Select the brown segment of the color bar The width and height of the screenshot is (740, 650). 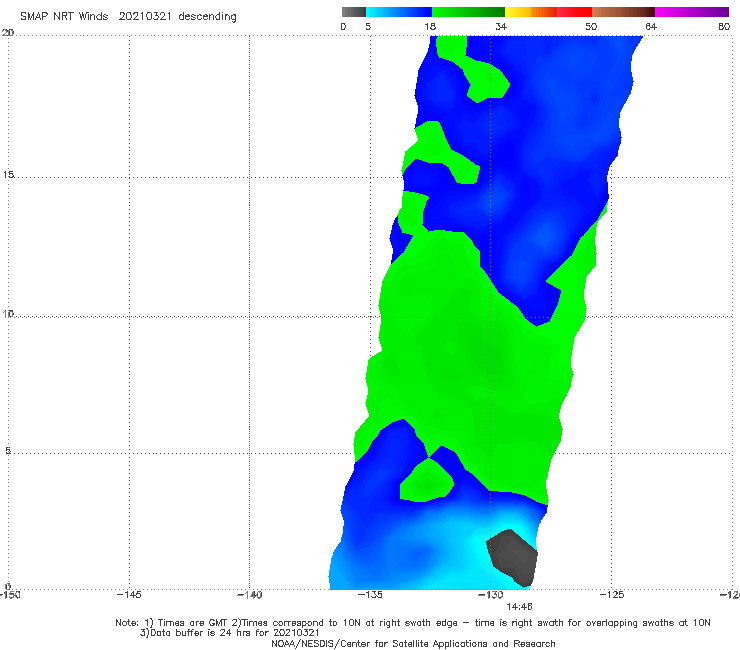(623, 12)
